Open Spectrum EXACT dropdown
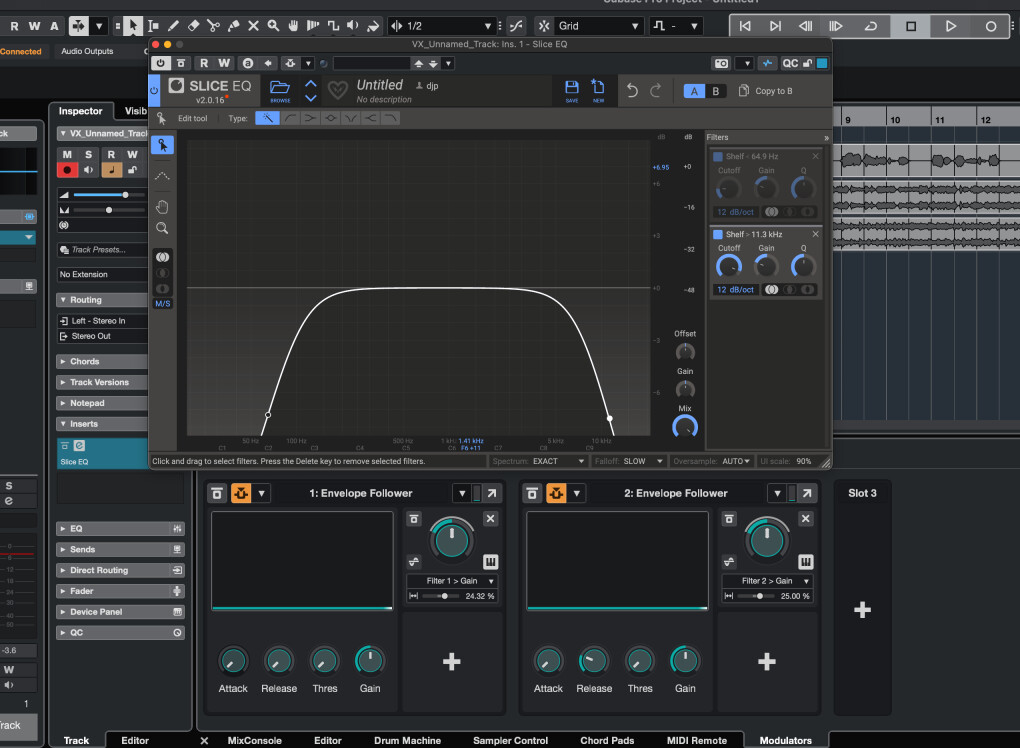Image resolution: width=1020 pixels, height=748 pixels. [559, 461]
